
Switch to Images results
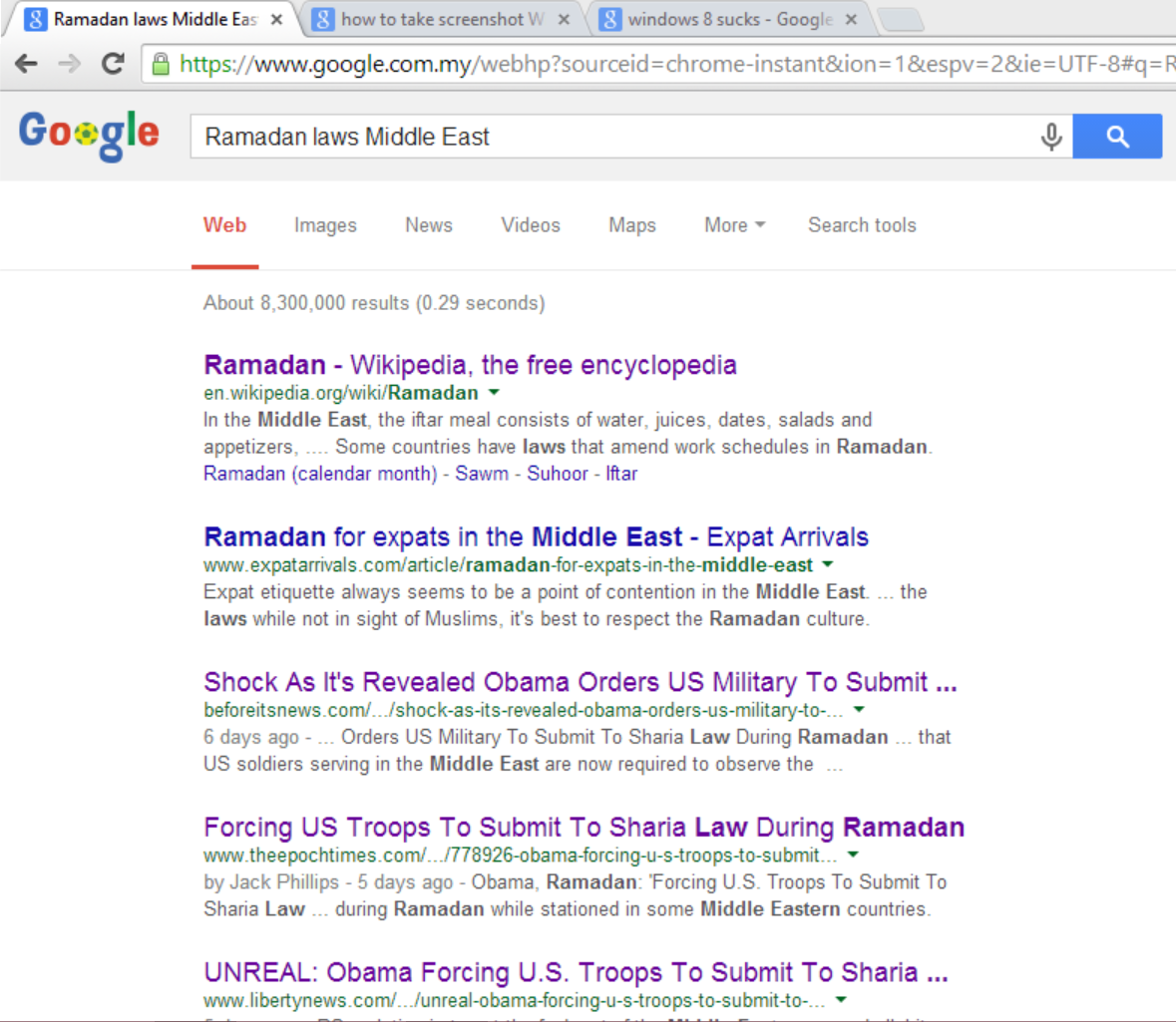[x=325, y=225]
